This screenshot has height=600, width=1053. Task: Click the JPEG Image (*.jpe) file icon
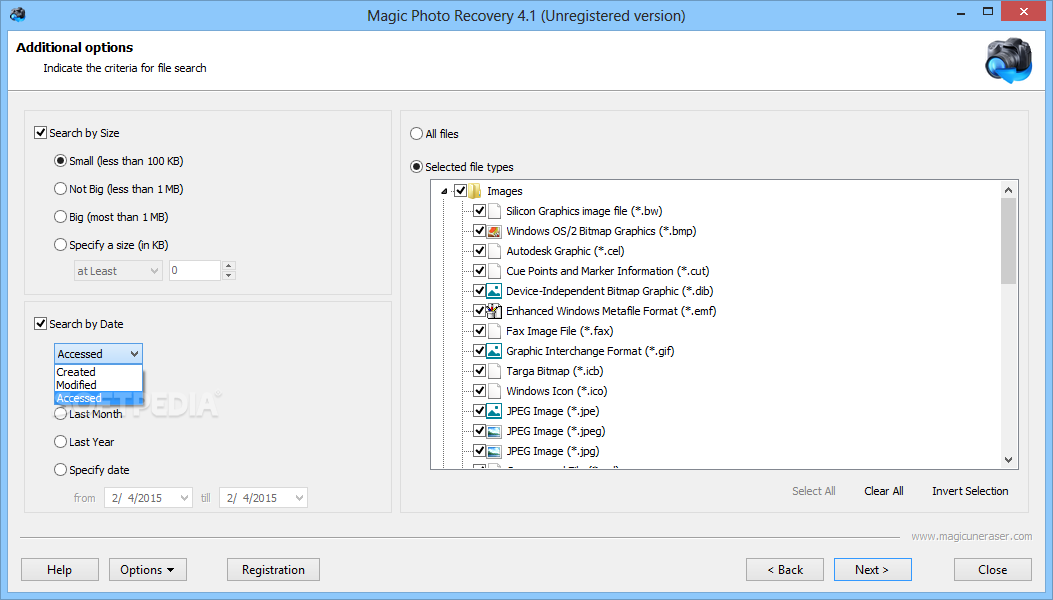pyautogui.click(x=494, y=411)
